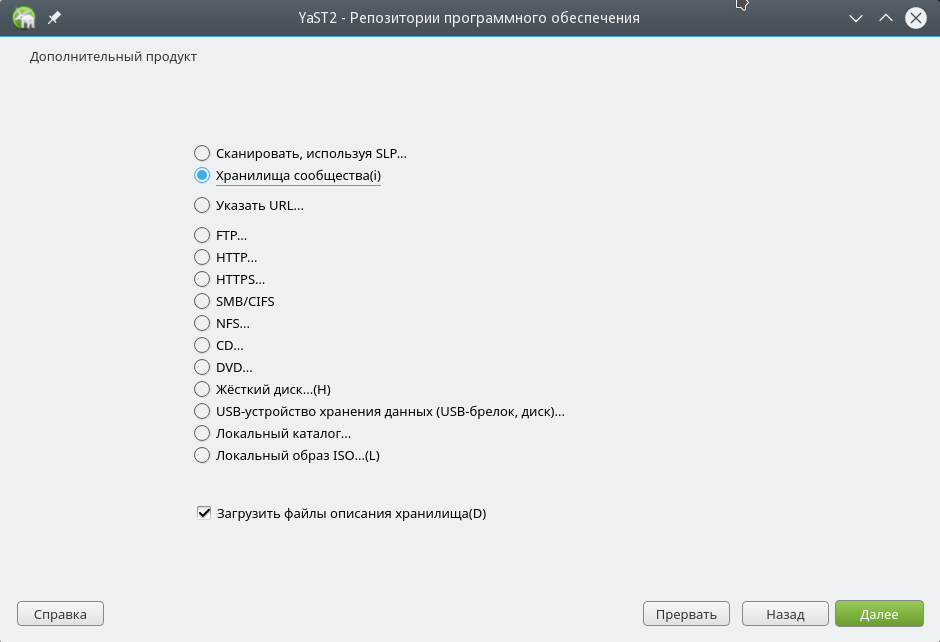The height and width of the screenshot is (642, 940).
Task: Pick 'Локальный образ ISO' option
Action: (x=202, y=455)
